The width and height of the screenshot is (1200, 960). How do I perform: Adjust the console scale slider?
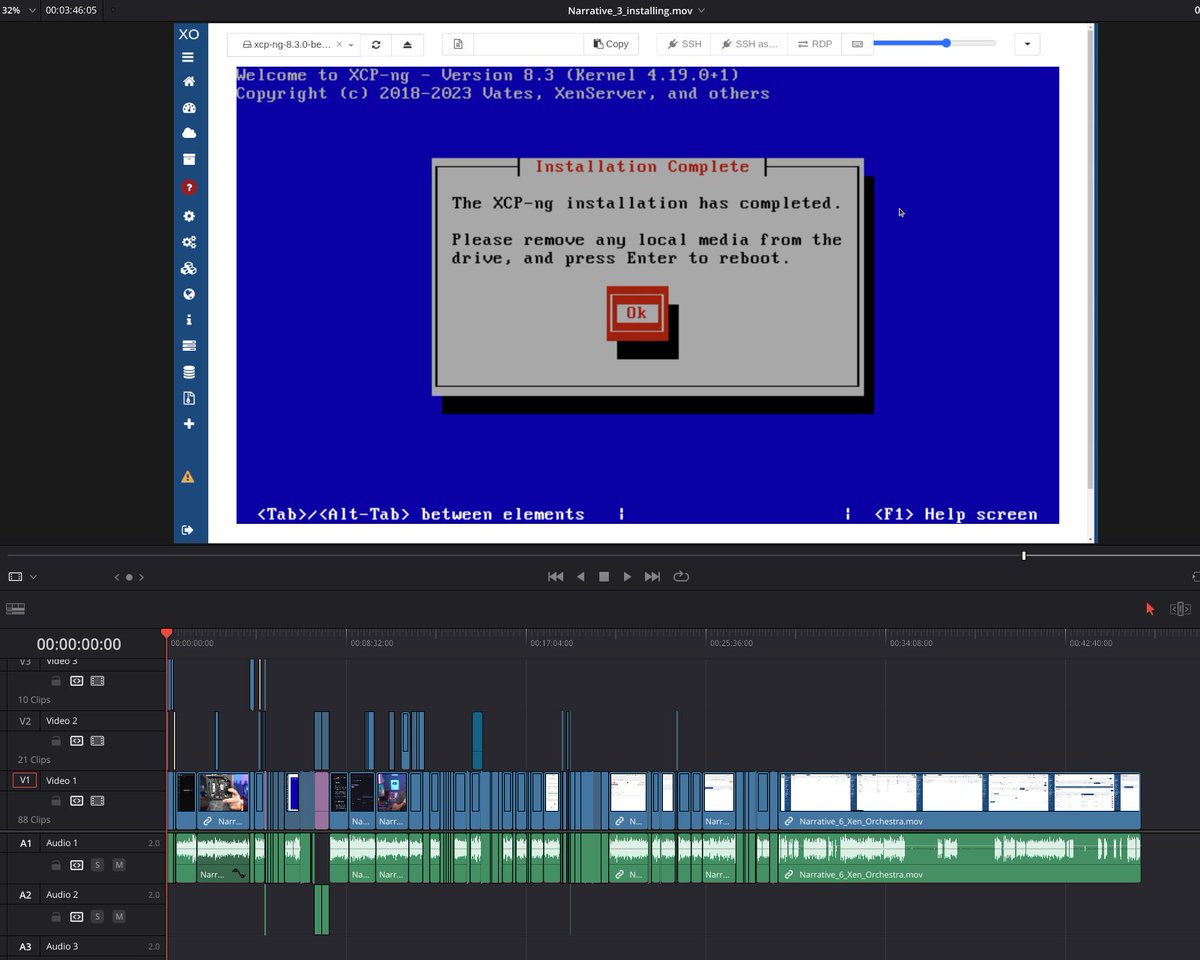[934, 43]
